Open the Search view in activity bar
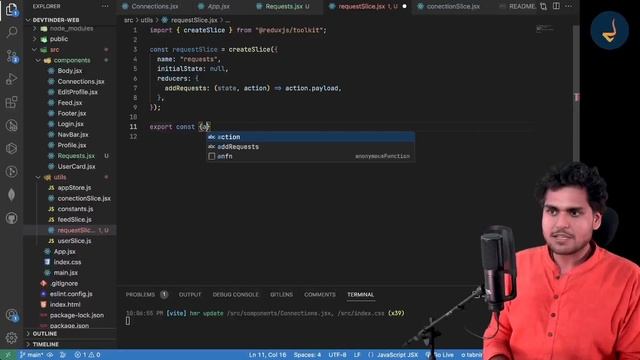The width and height of the screenshot is (640, 360). point(11,32)
